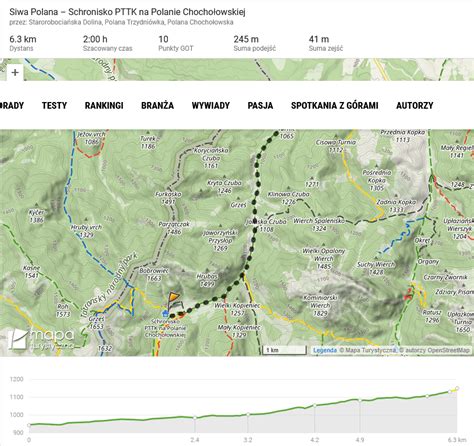Screen dimensions: 474x446
Task: Click the Wierch Spalenisko 1324 label
Action: (319, 224)
